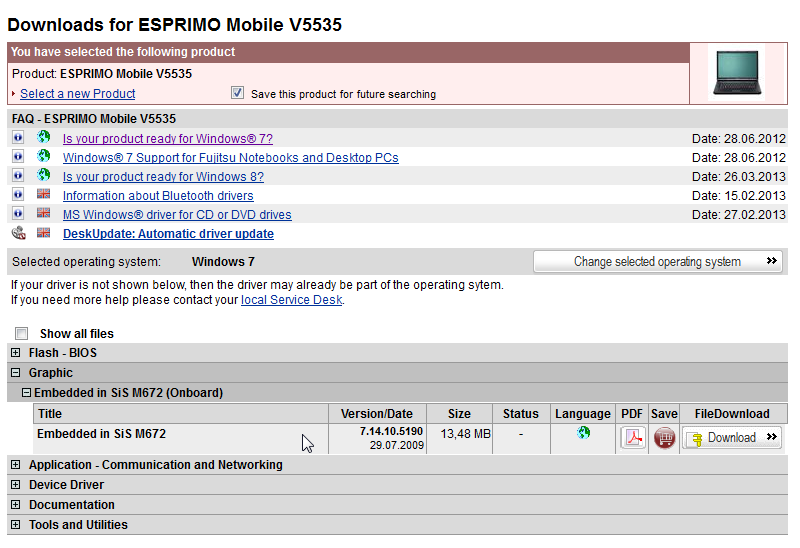Uncheck Save this product for future searching
800x548 pixels.
pyautogui.click(x=237, y=93)
